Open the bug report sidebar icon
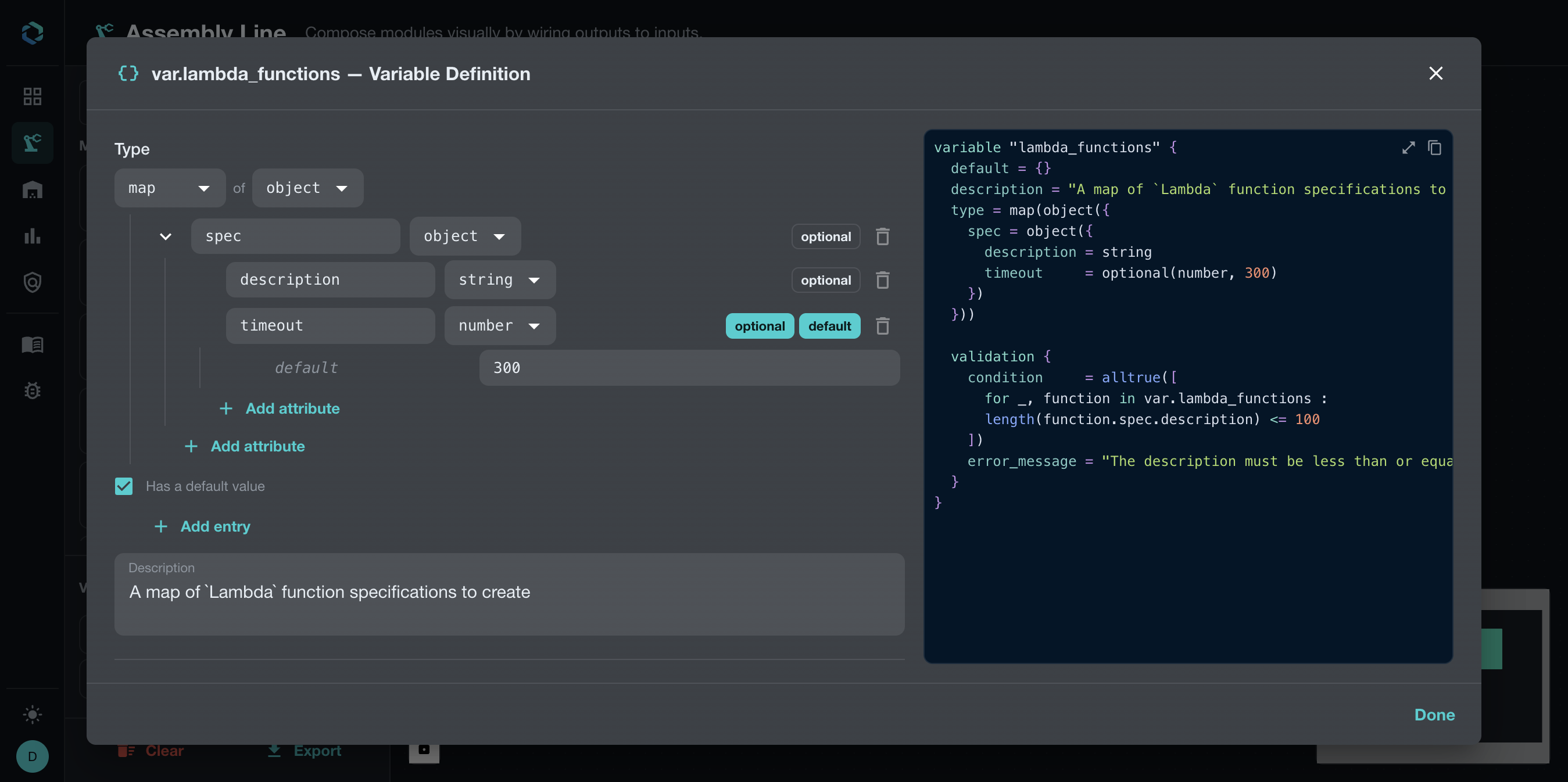 click(33, 390)
